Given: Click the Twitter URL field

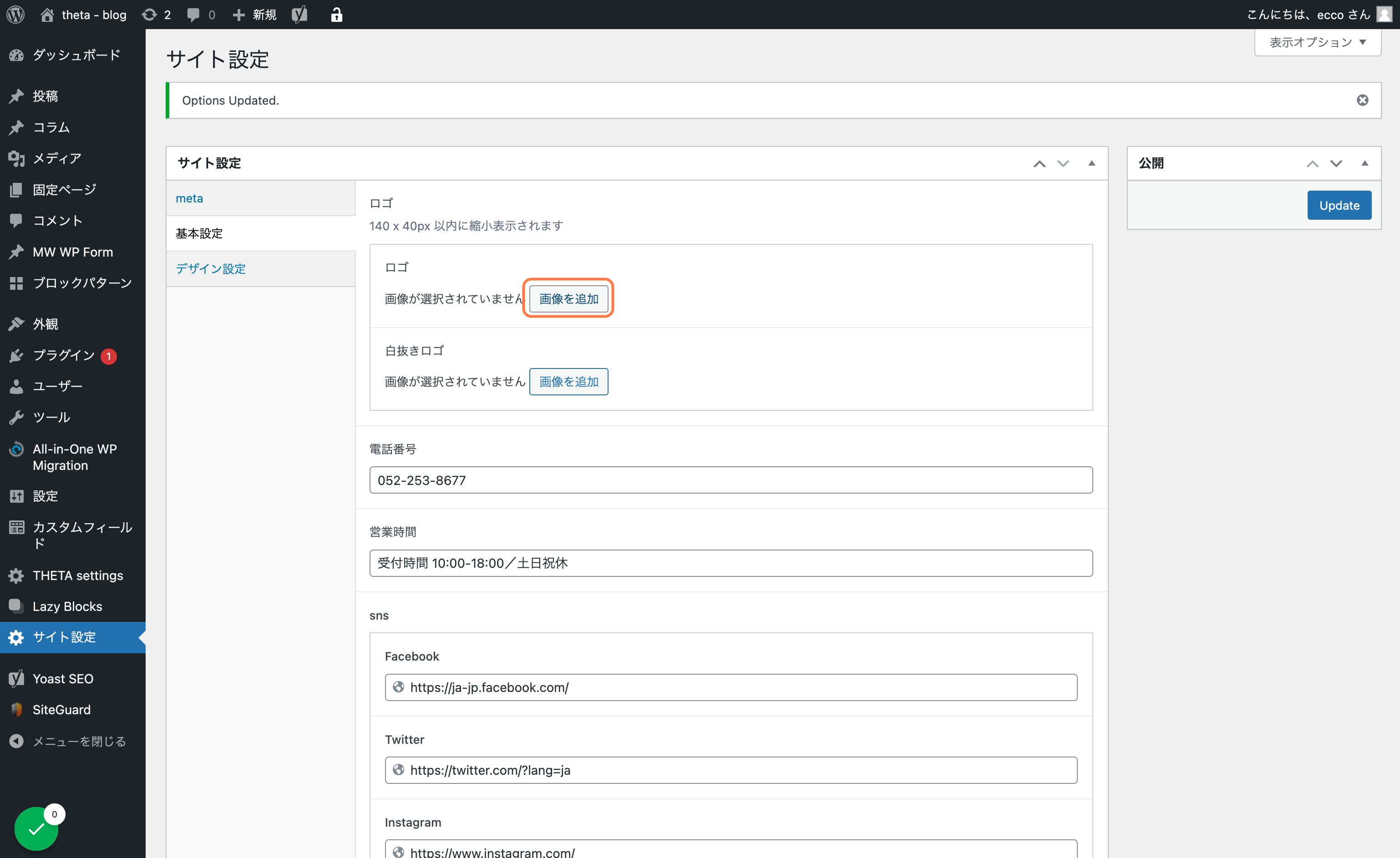Looking at the screenshot, I should pyautogui.click(x=730, y=771).
